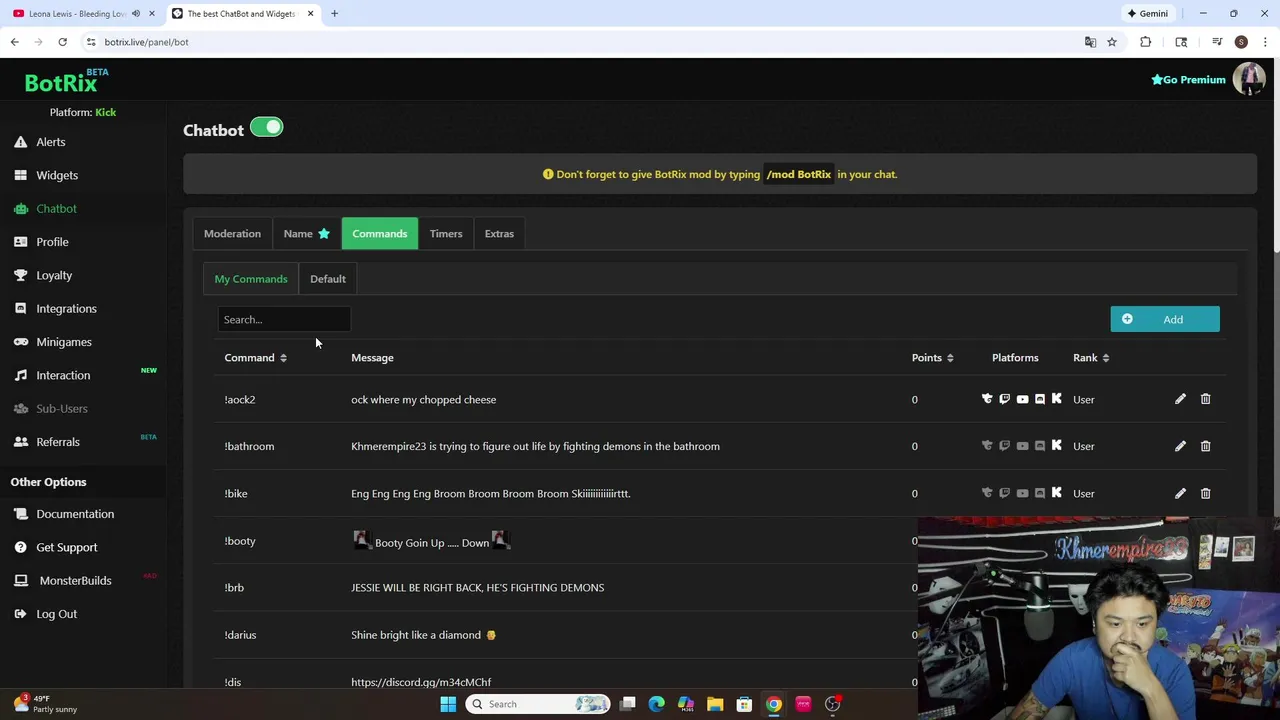
Task: Open the Integrations page
Action: click(66, 308)
